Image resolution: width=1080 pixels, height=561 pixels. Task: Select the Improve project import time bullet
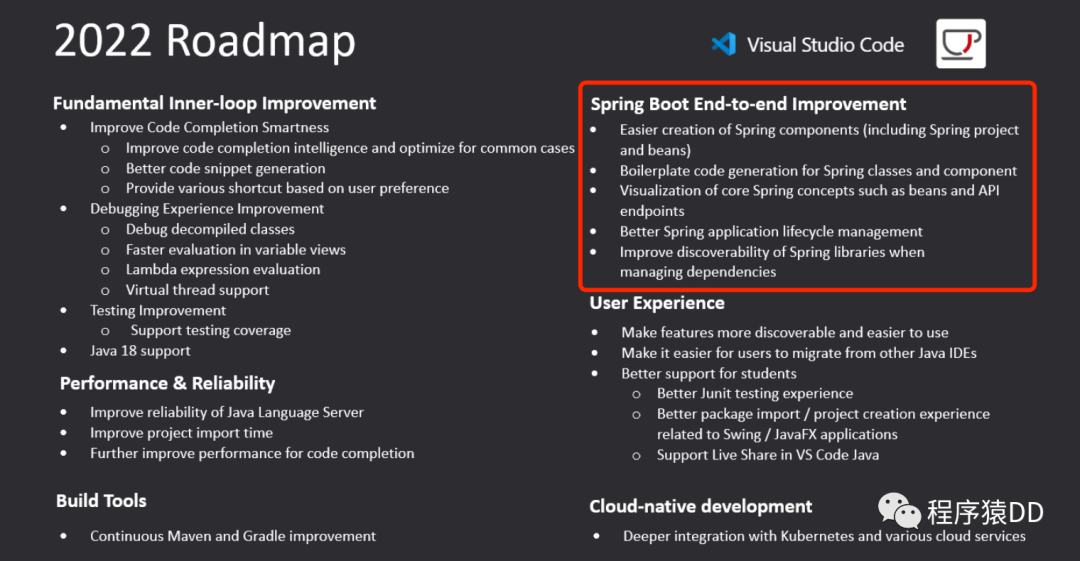pos(181,433)
